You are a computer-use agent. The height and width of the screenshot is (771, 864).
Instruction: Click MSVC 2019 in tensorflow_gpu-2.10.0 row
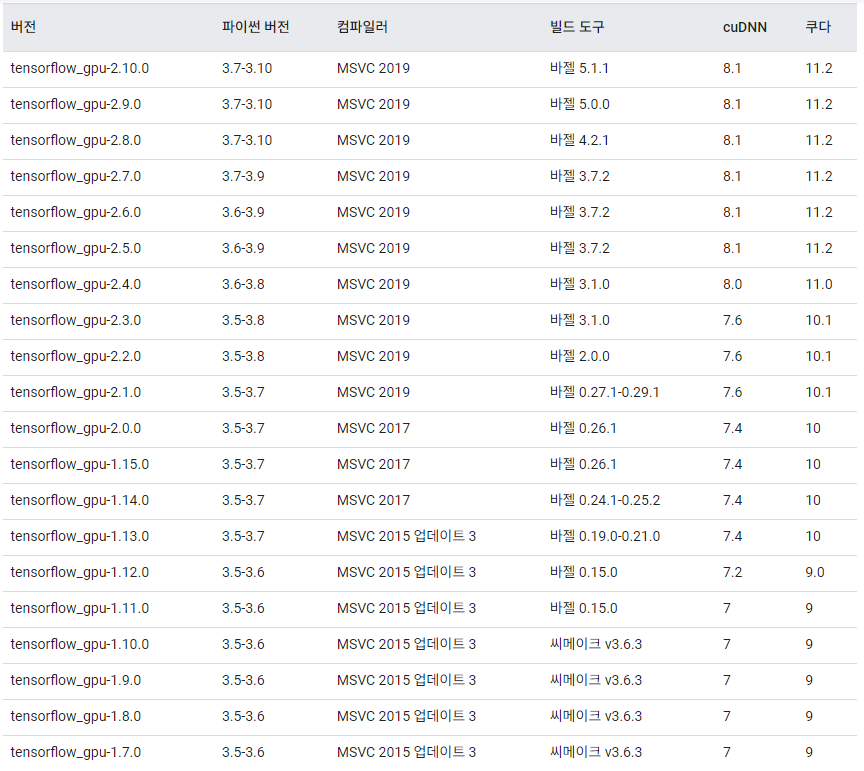pyautogui.click(x=374, y=68)
